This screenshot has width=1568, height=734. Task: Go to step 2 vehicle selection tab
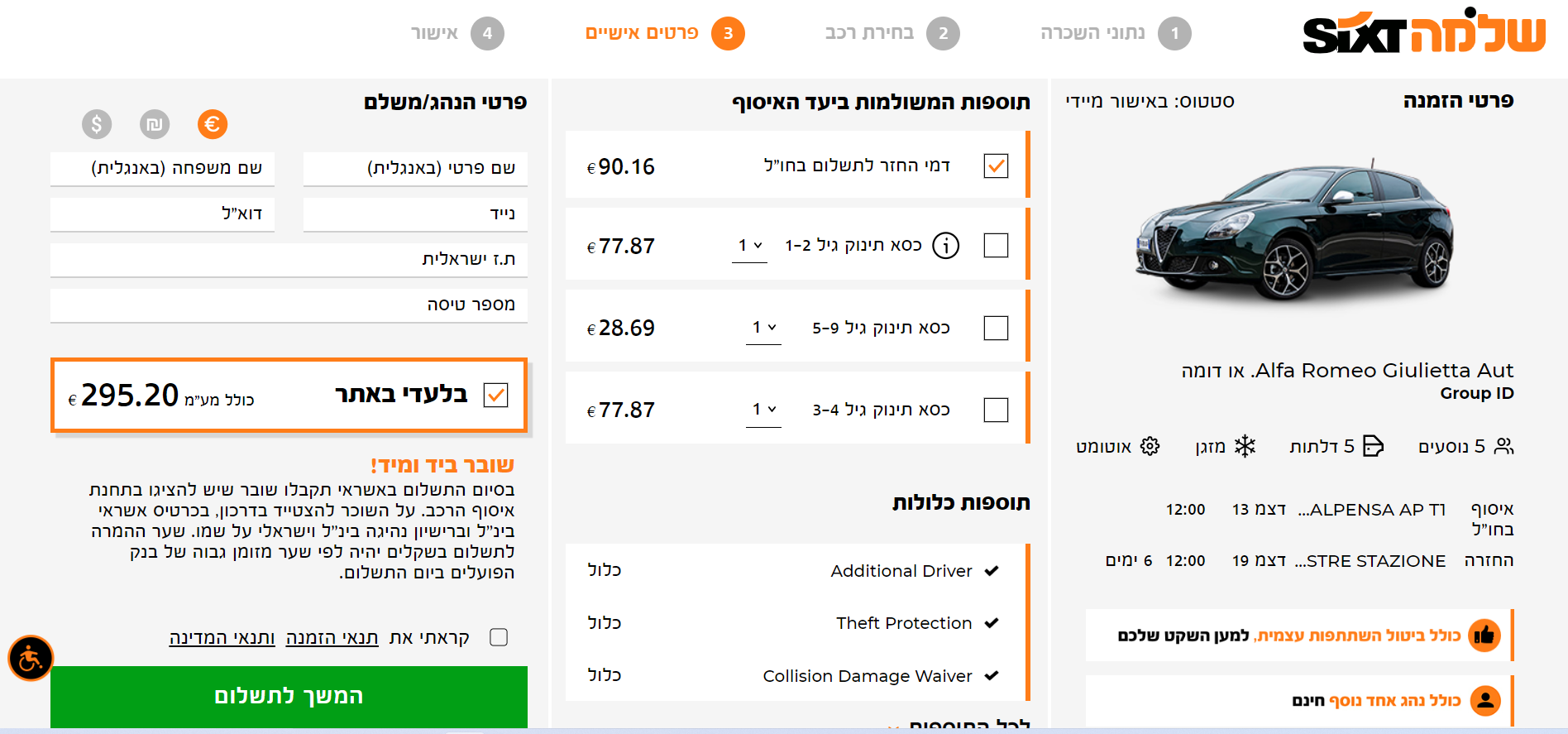[892, 34]
